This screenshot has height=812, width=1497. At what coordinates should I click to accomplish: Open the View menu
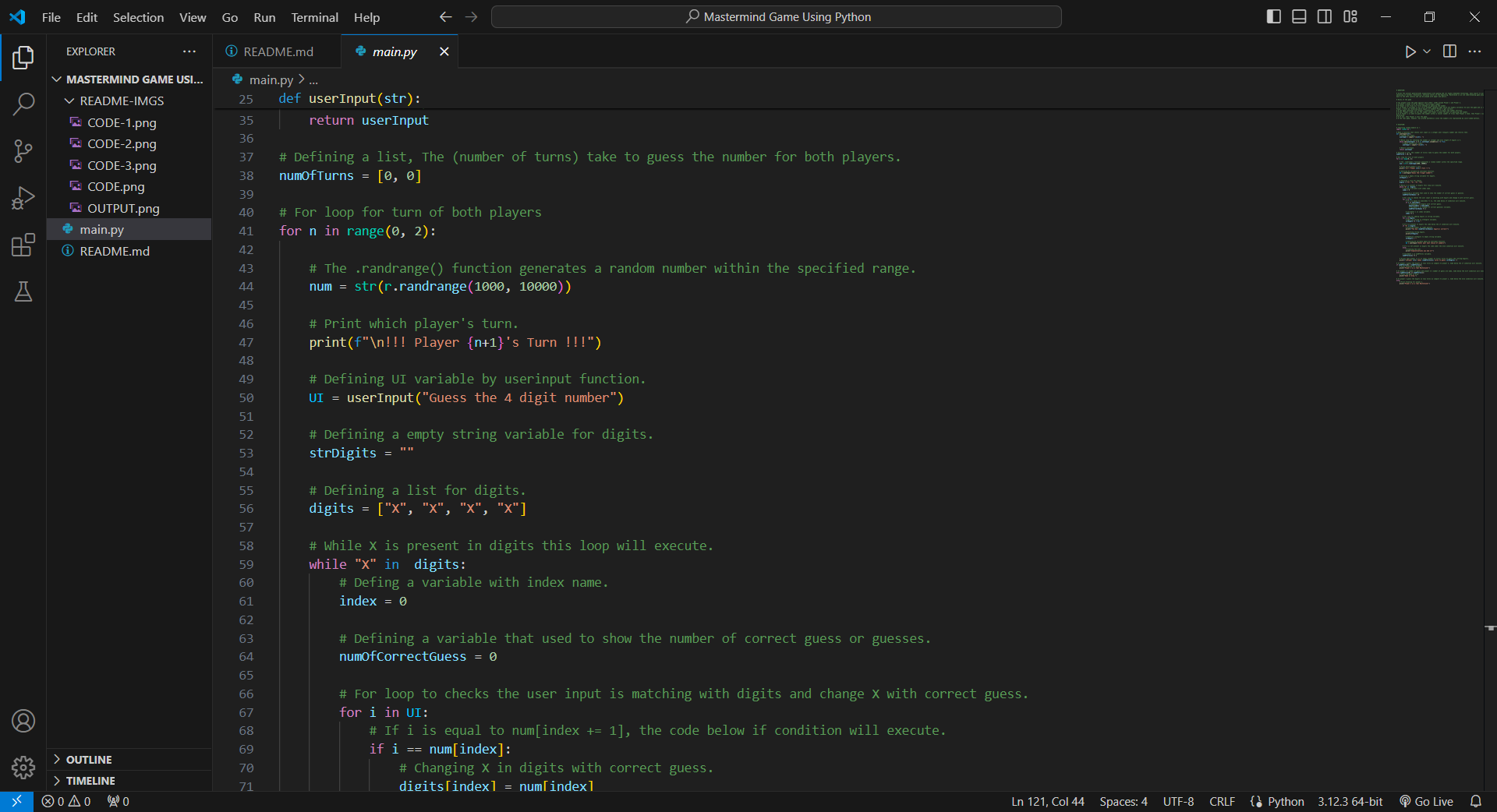pyautogui.click(x=193, y=17)
